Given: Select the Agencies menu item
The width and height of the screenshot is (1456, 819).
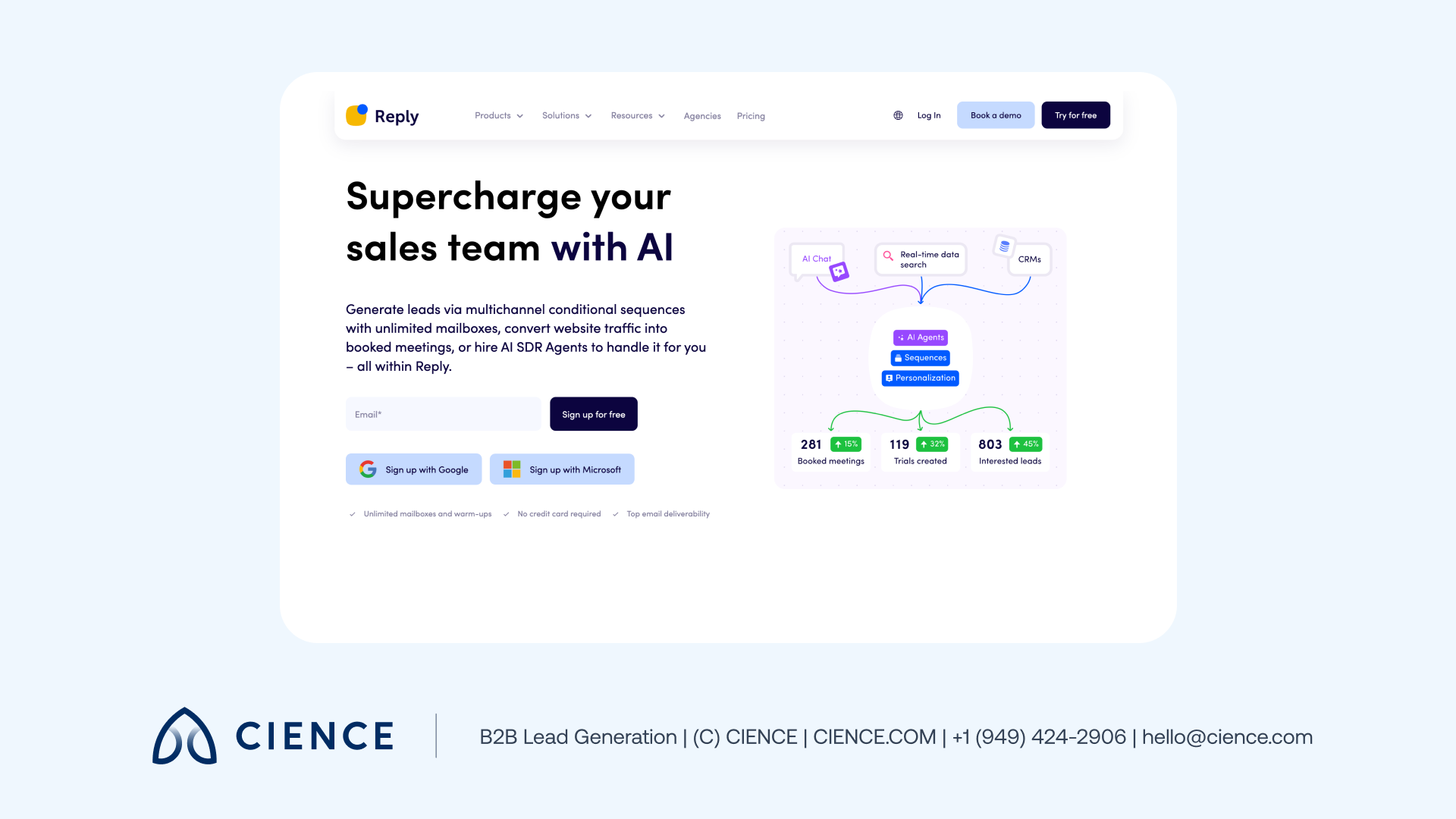Looking at the screenshot, I should 702,115.
